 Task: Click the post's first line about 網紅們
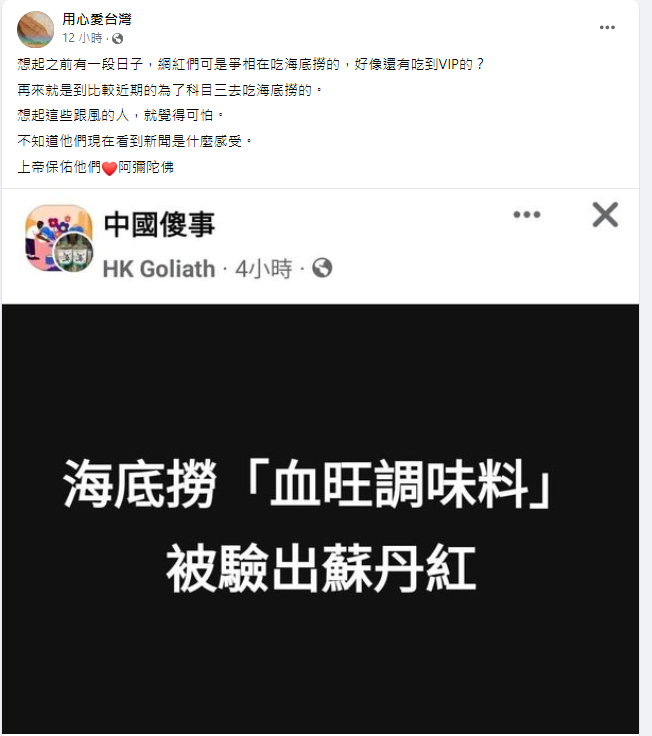[x=250, y=64]
